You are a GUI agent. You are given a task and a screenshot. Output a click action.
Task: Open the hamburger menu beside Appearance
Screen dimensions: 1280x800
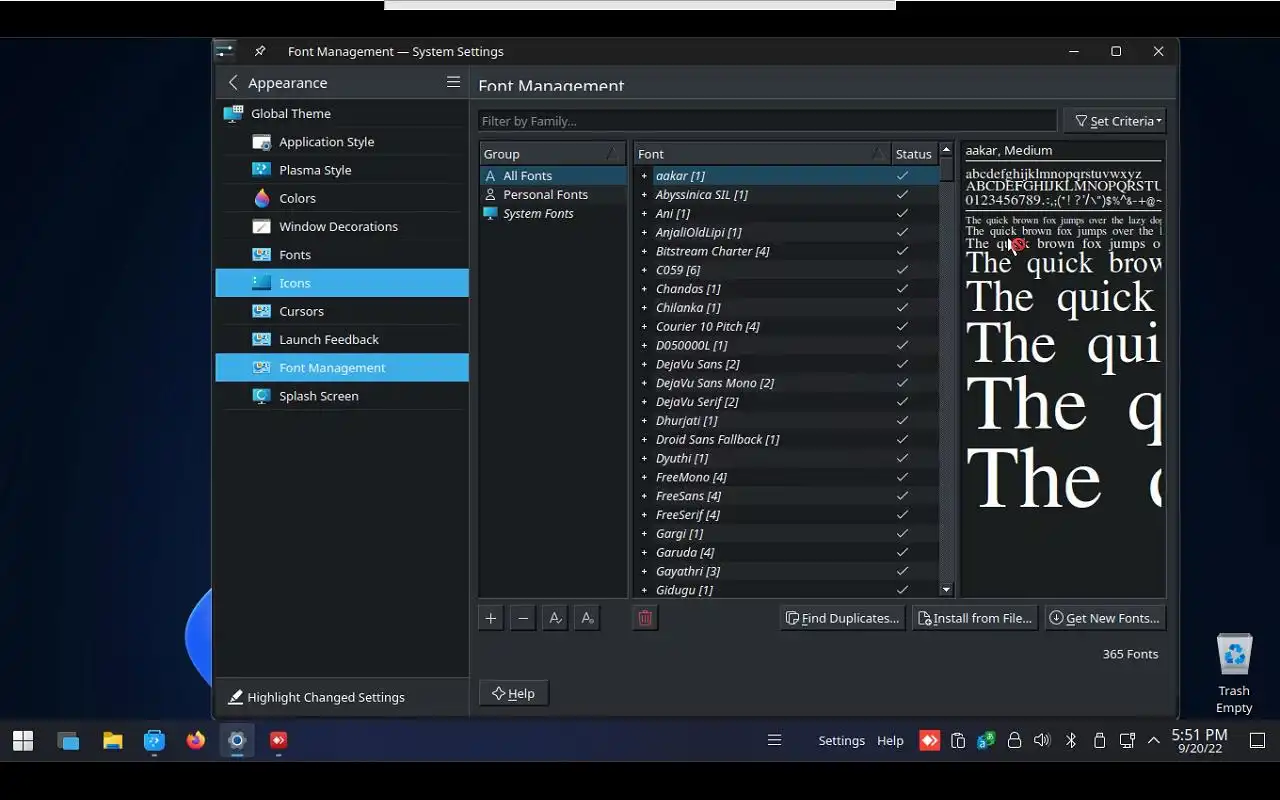pyautogui.click(x=453, y=82)
